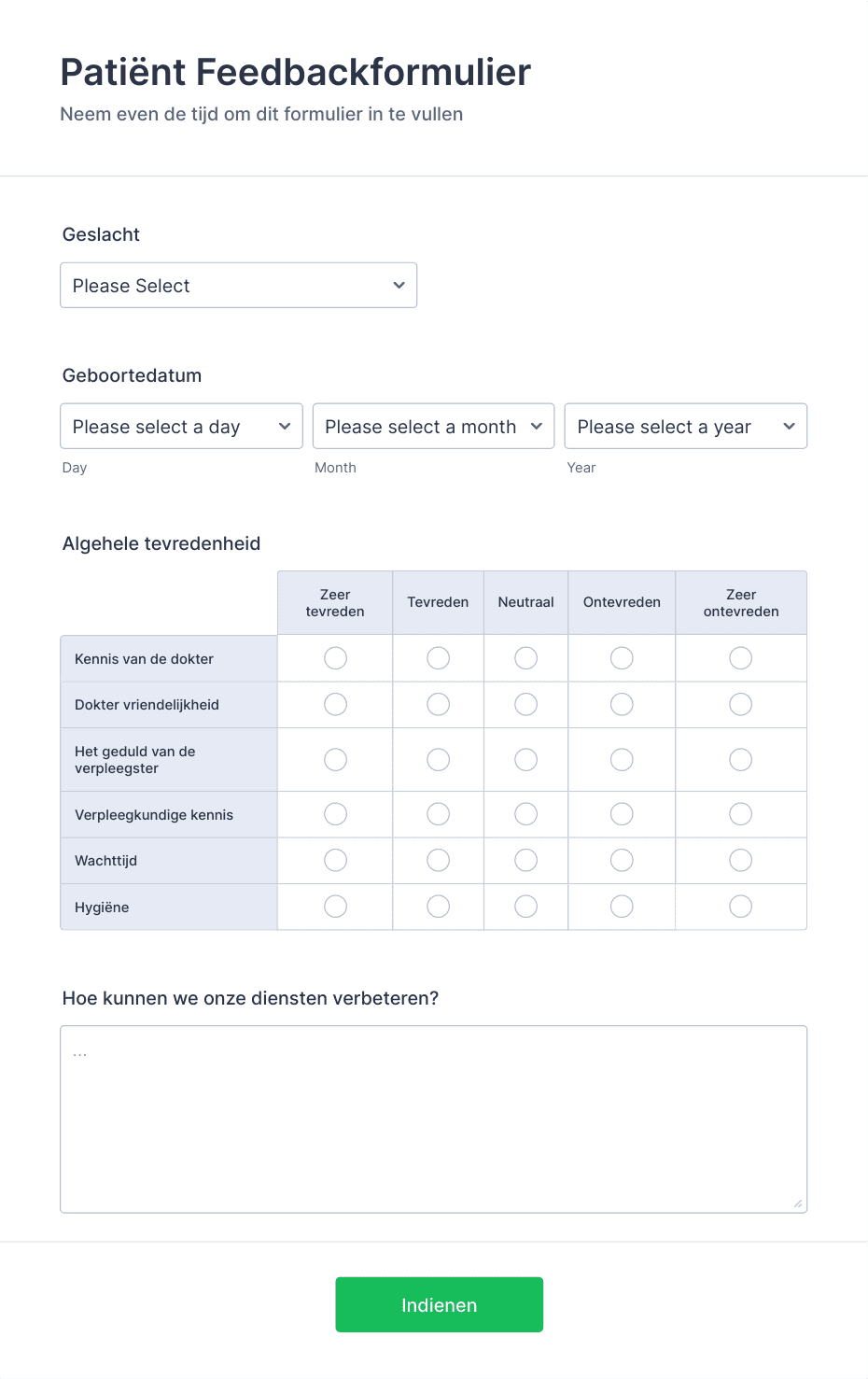Screen dimensions: 868x1379
Task: Open the year dropdown
Action: [685, 426]
